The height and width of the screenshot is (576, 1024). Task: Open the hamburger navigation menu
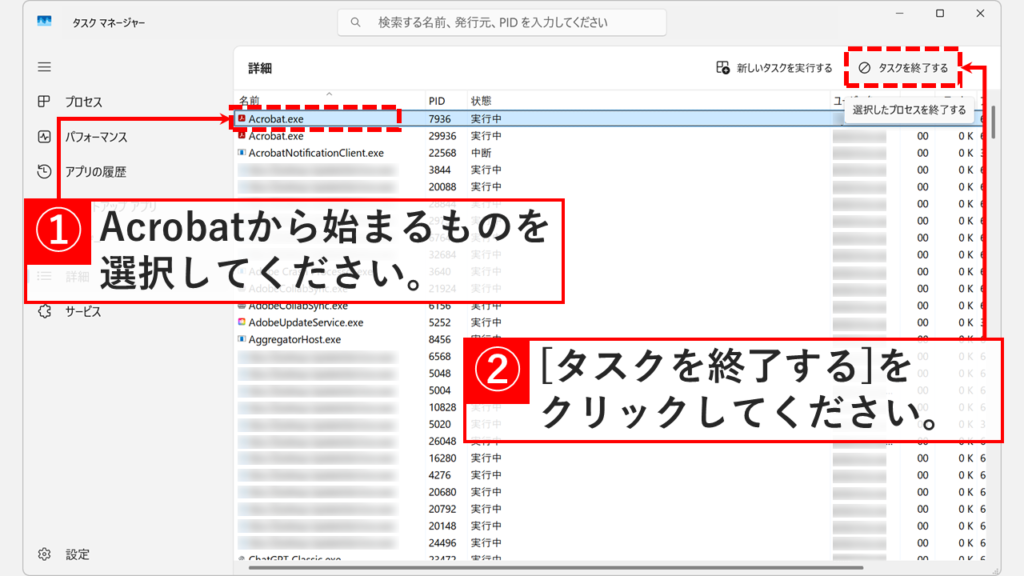(44, 67)
